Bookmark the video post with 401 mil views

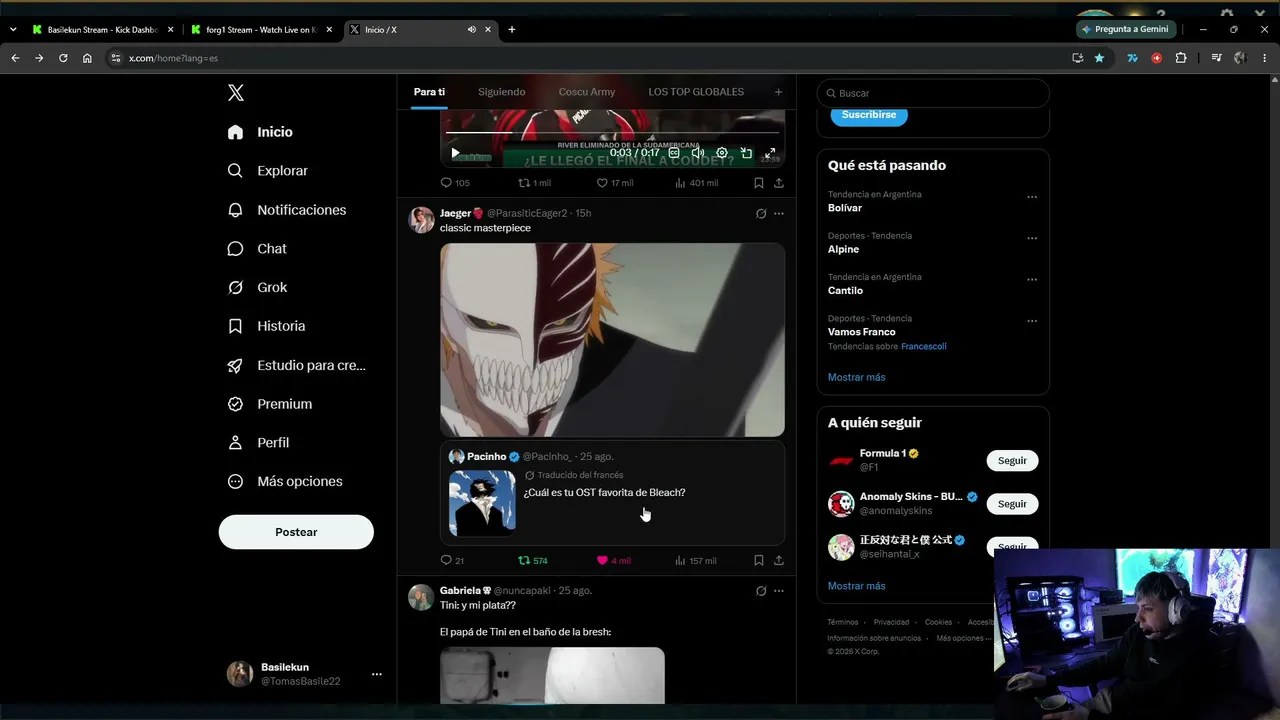tap(759, 183)
